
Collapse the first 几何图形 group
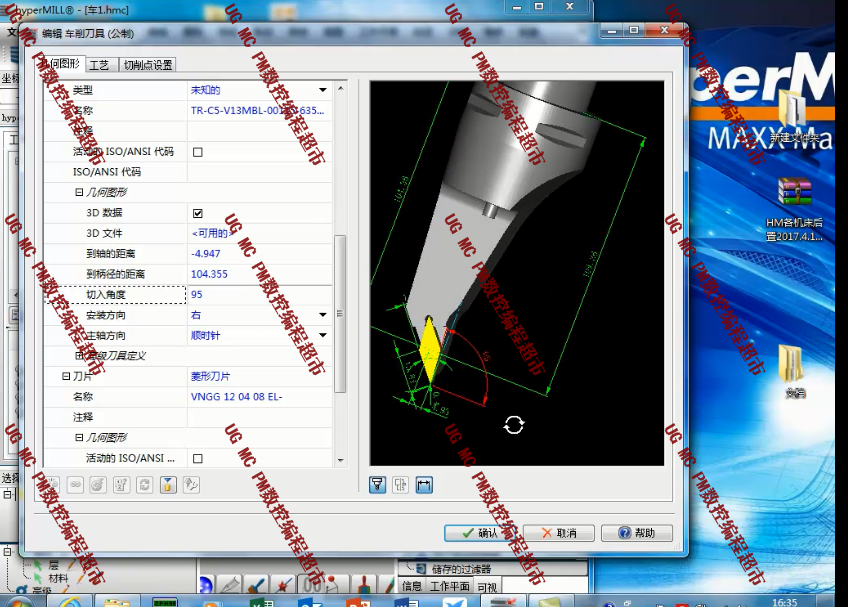click(x=79, y=192)
